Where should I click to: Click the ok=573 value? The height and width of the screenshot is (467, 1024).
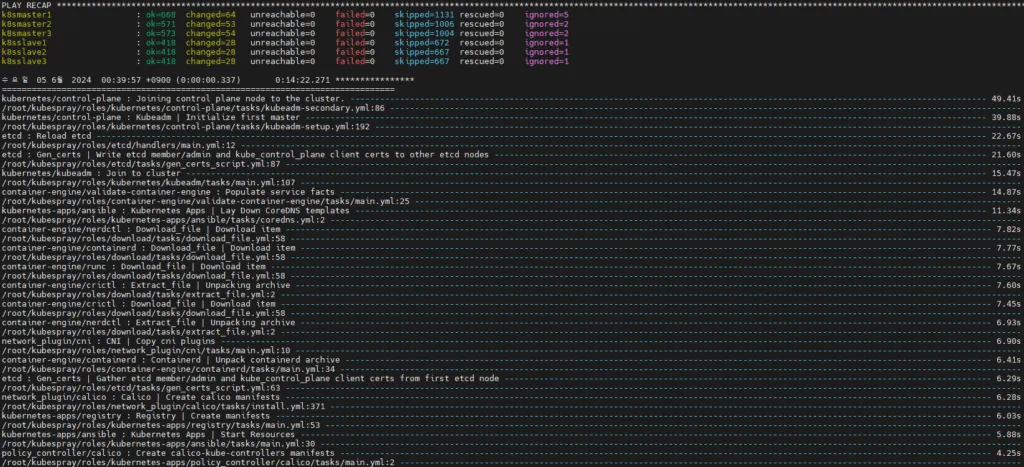161,33
